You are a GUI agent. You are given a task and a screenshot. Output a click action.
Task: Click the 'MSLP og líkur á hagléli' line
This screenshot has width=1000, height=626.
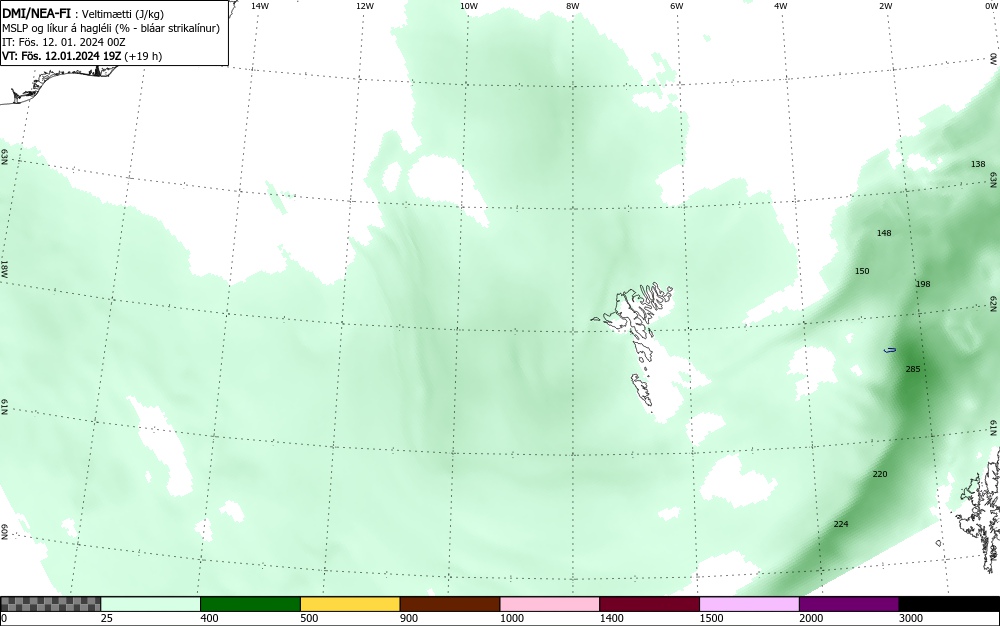[x=111, y=28]
